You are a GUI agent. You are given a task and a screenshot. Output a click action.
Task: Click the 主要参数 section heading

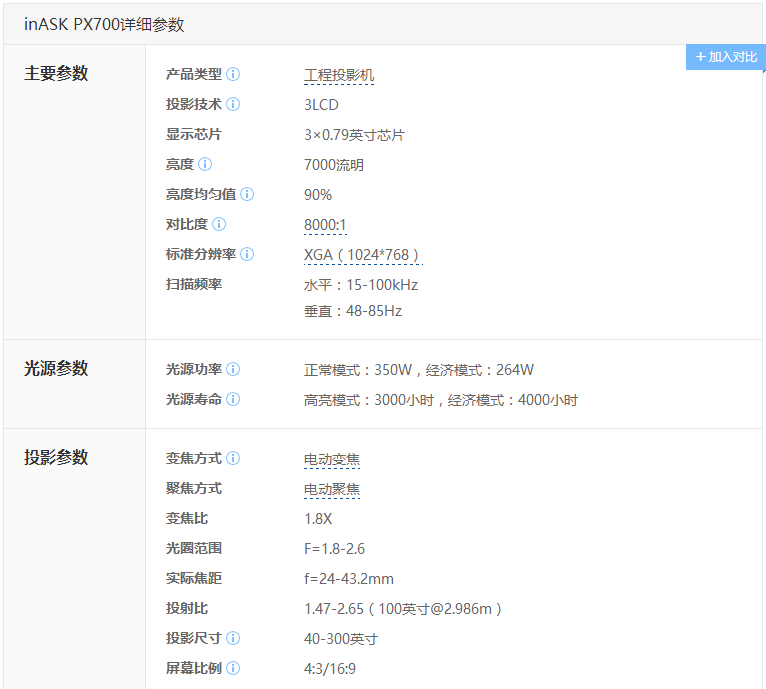click(x=56, y=73)
